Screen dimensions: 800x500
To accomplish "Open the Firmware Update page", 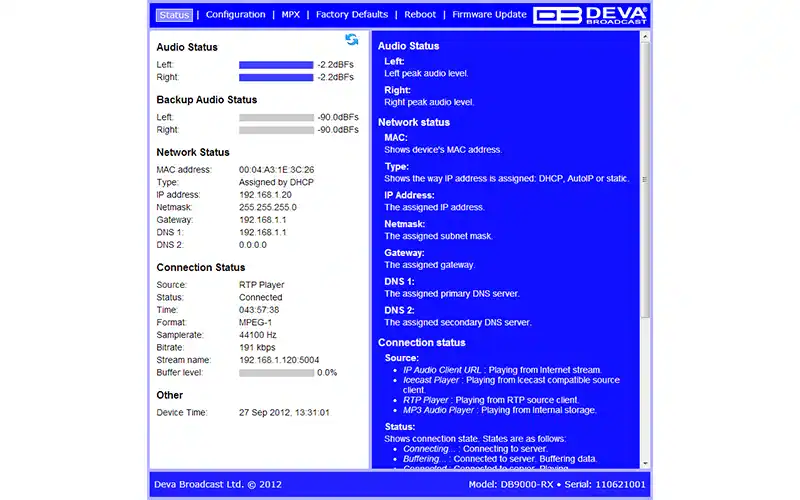I will (489, 15).
